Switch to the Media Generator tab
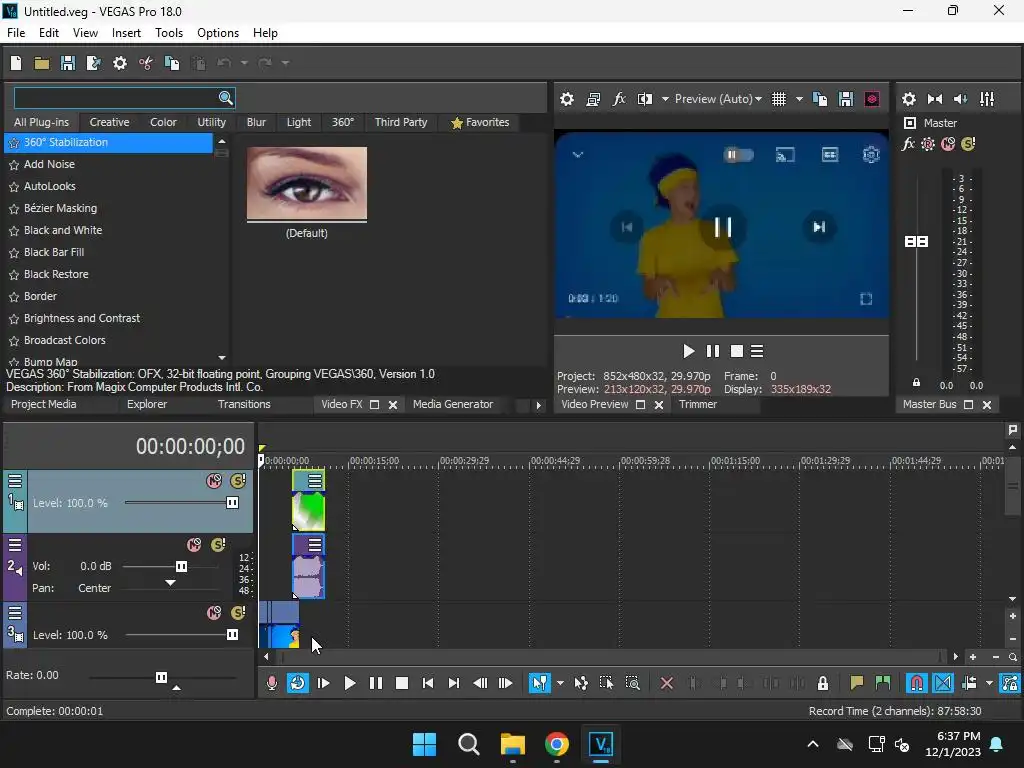Image resolution: width=1024 pixels, height=768 pixels. pos(453,404)
